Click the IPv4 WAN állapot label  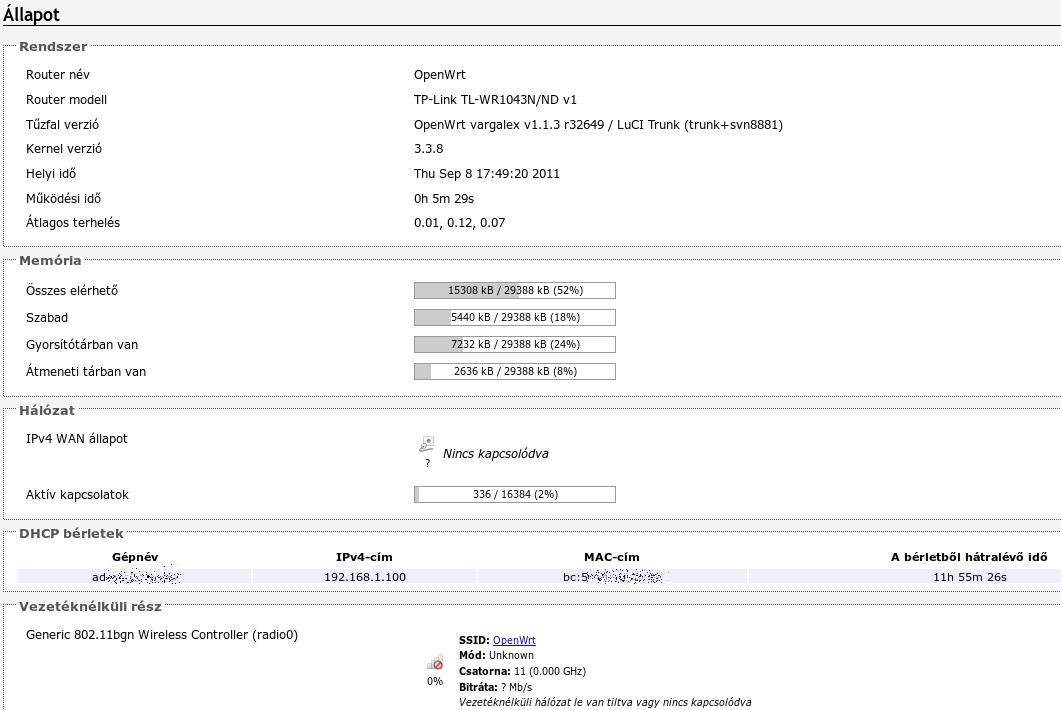pos(76,439)
